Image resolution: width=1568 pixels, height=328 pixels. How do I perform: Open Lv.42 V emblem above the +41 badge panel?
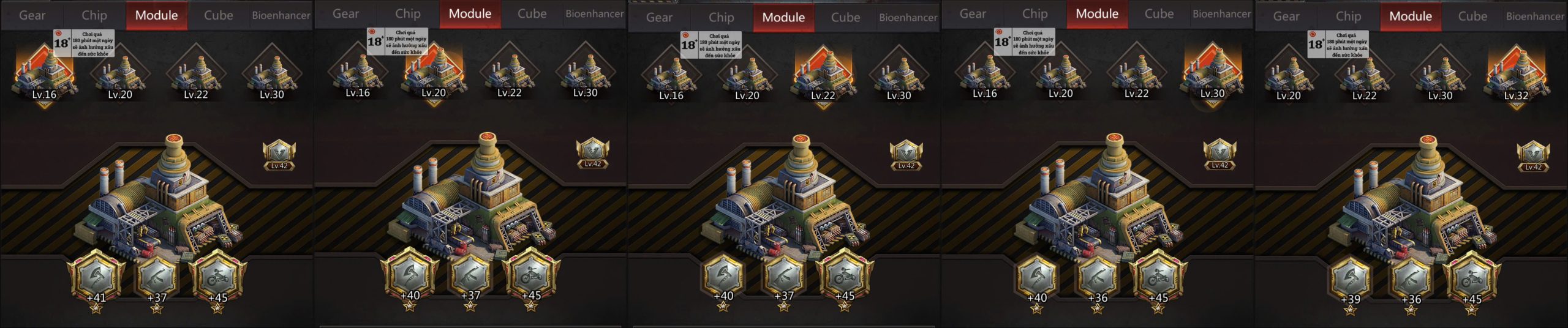coord(279,155)
